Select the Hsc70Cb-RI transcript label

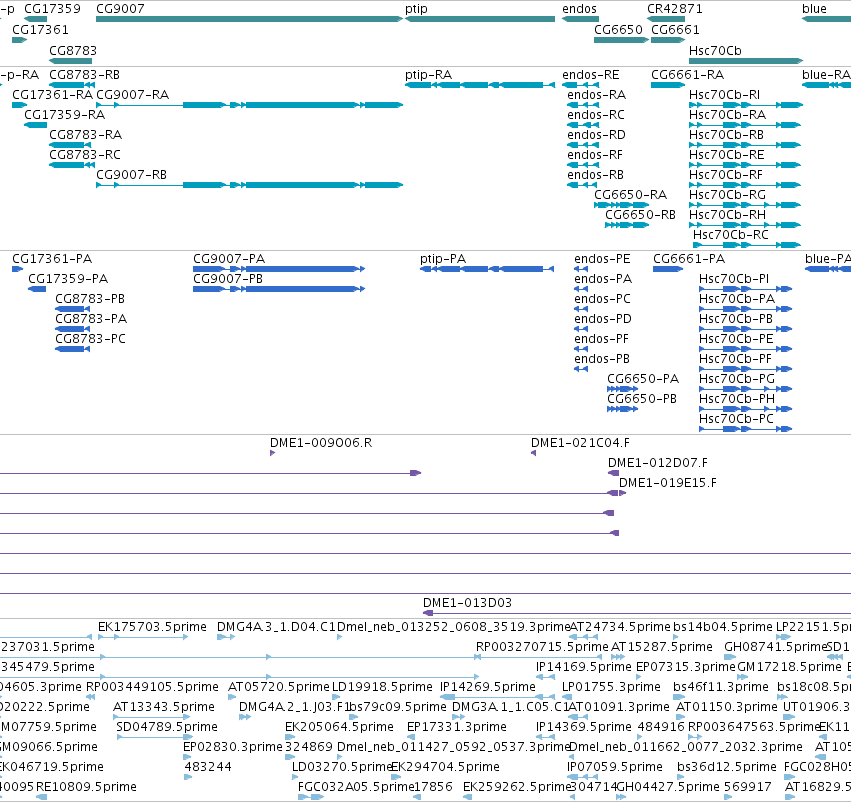724,94
